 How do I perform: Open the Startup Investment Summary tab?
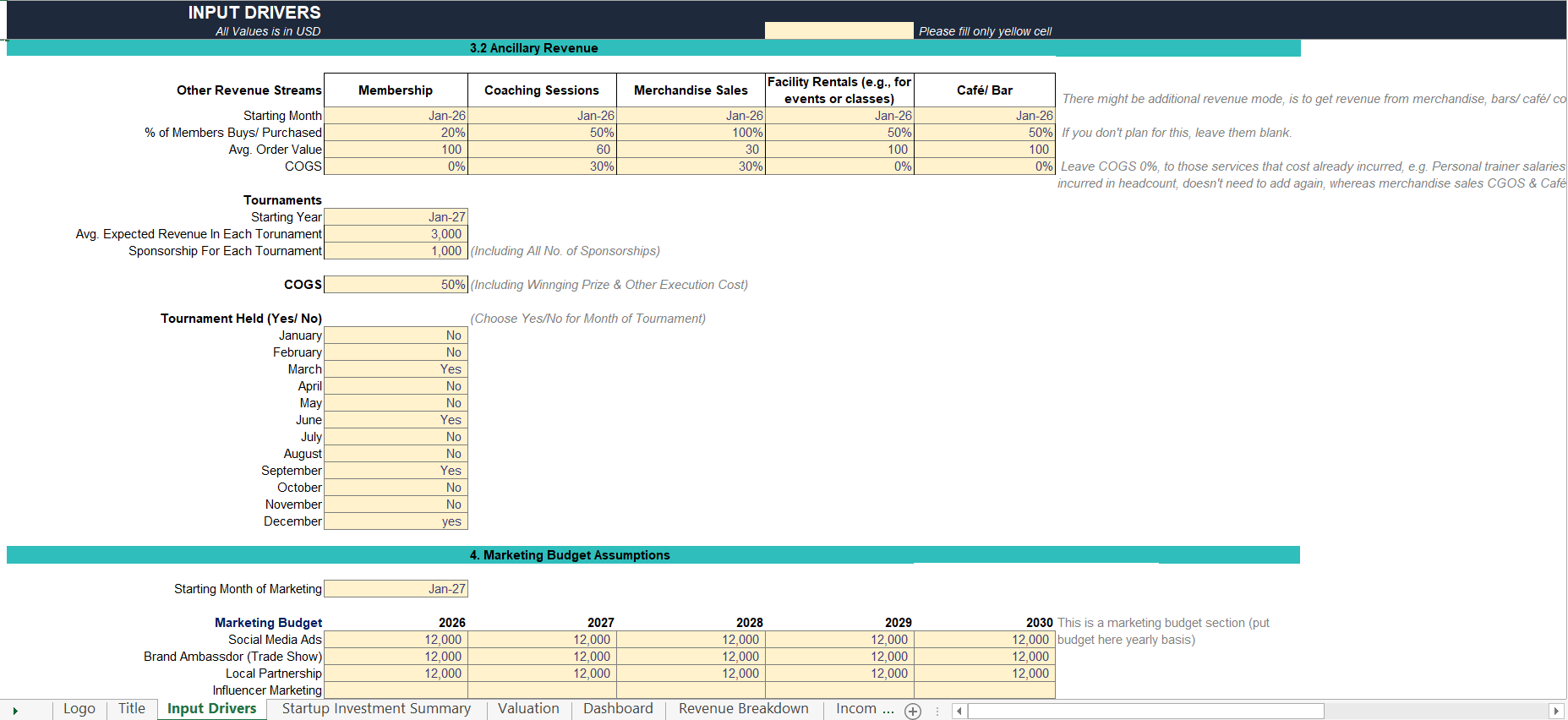pos(376,709)
